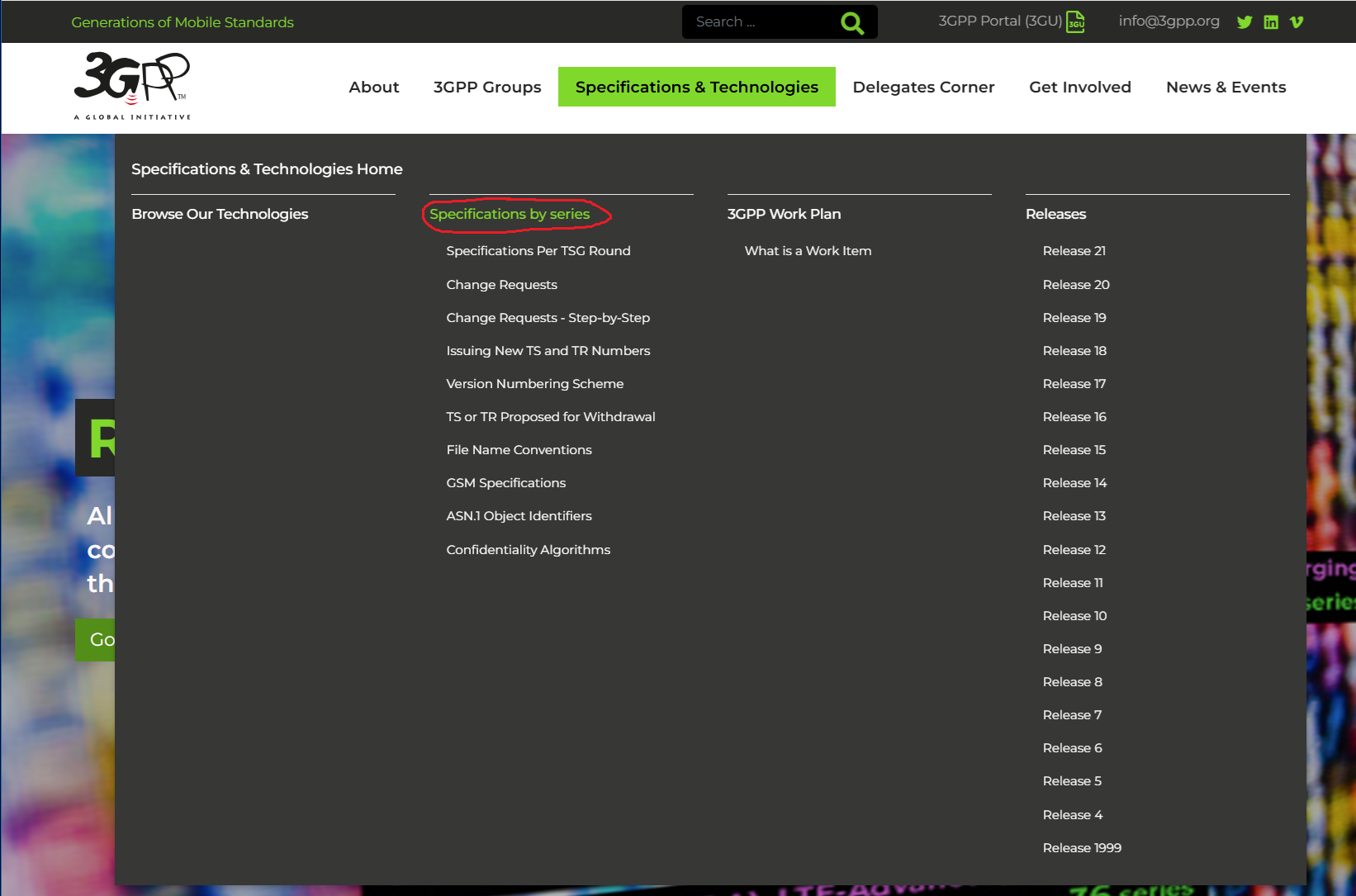The image size is (1356, 896).
Task: Open Version Numbering Scheme
Action: pyautogui.click(x=535, y=384)
